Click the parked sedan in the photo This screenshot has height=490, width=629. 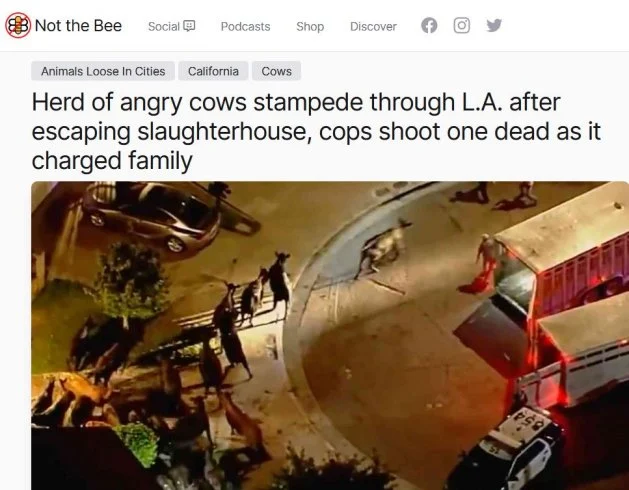[x=152, y=216]
